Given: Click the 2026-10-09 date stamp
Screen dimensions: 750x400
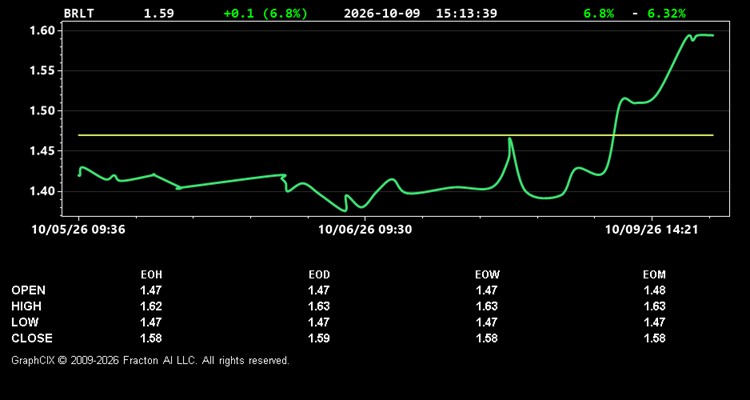Looking at the screenshot, I should coord(382,13).
